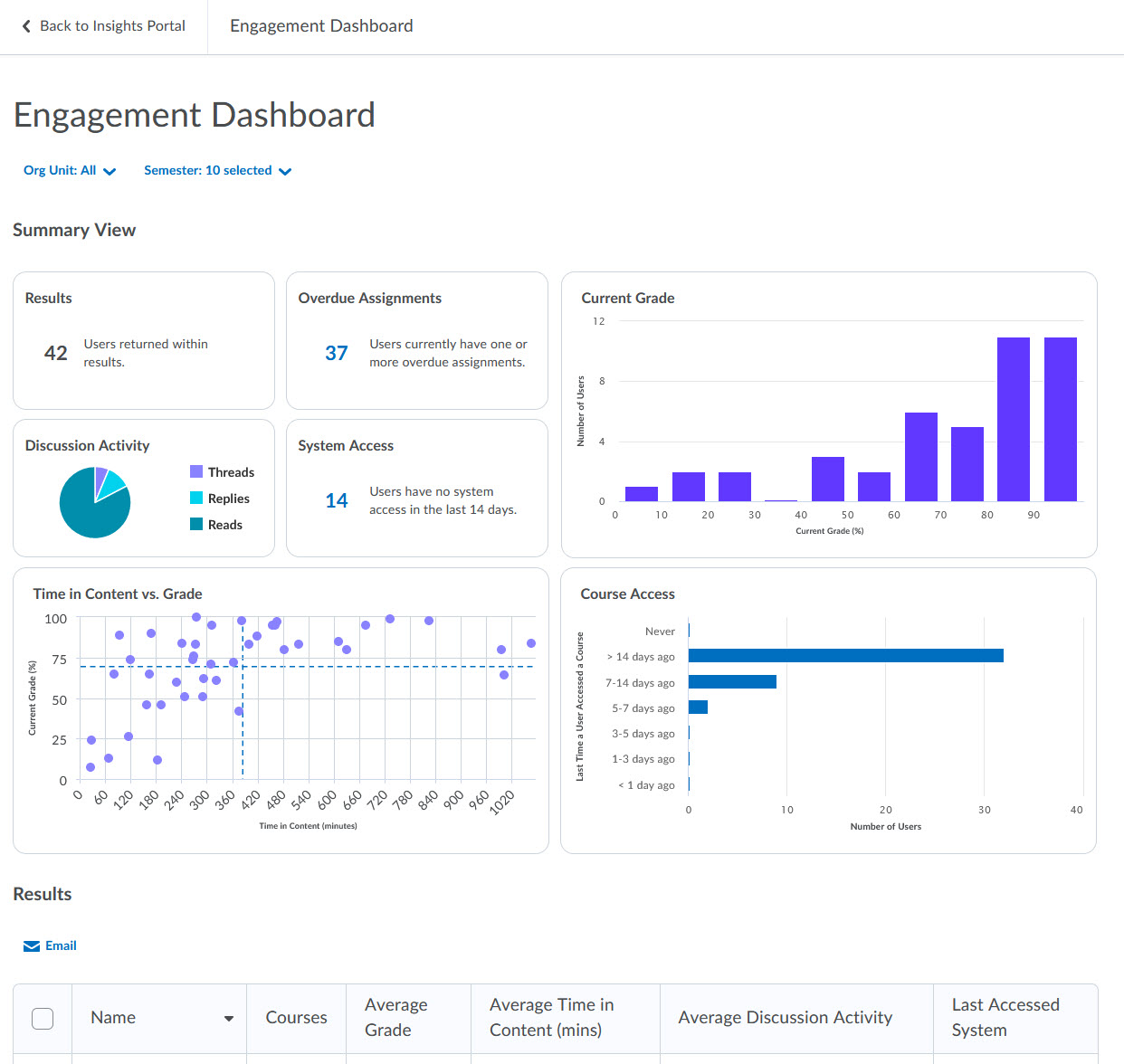Select the '7-14 days ago' course access bar
1124x1064 pixels.
(x=732, y=681)
